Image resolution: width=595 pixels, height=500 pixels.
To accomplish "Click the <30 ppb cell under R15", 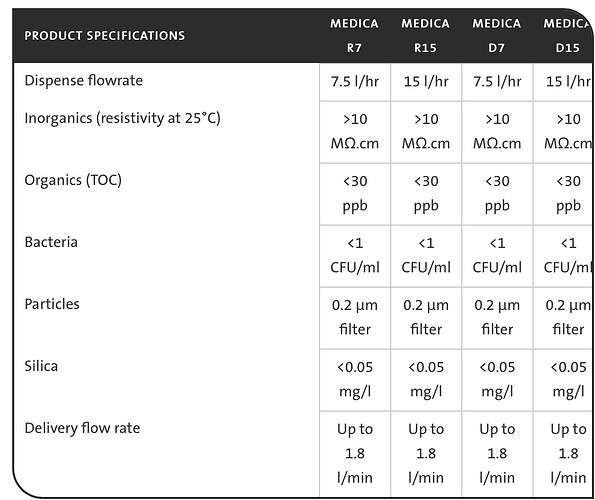I will (426, 193).
